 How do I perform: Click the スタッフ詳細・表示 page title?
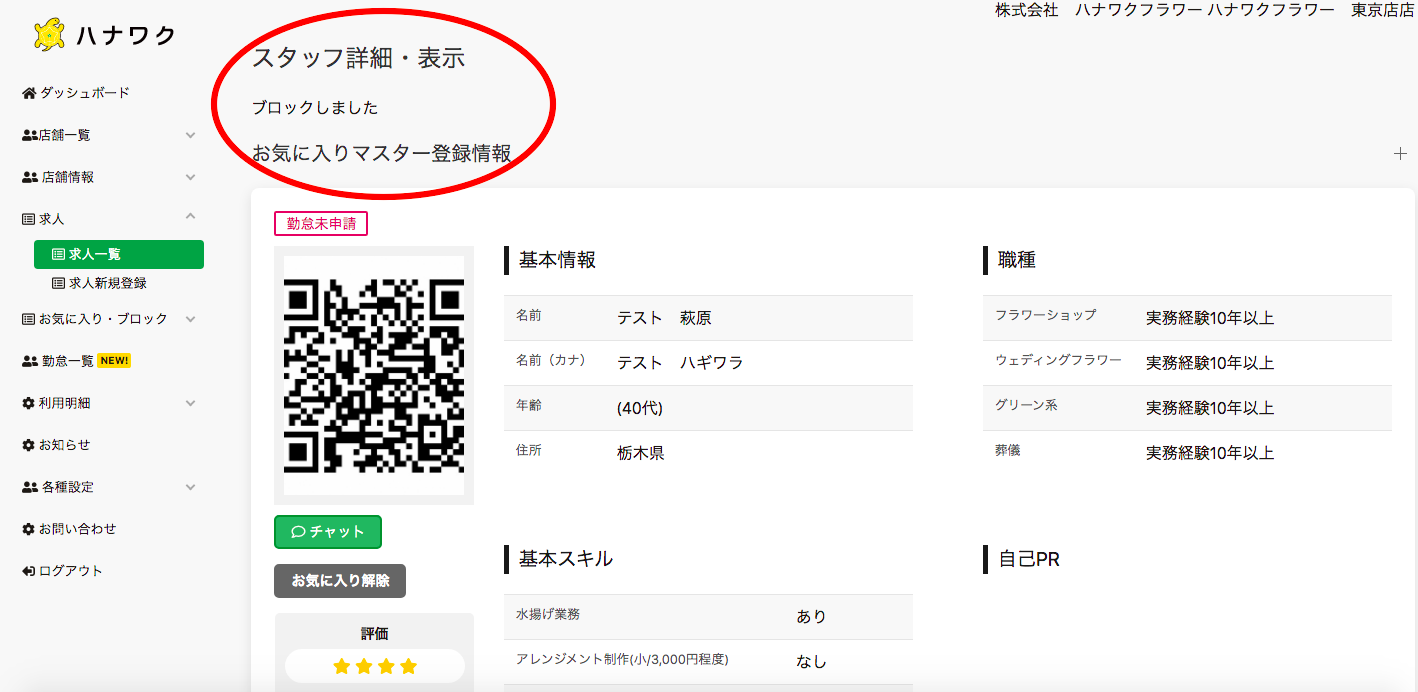(x=358, y=58)
